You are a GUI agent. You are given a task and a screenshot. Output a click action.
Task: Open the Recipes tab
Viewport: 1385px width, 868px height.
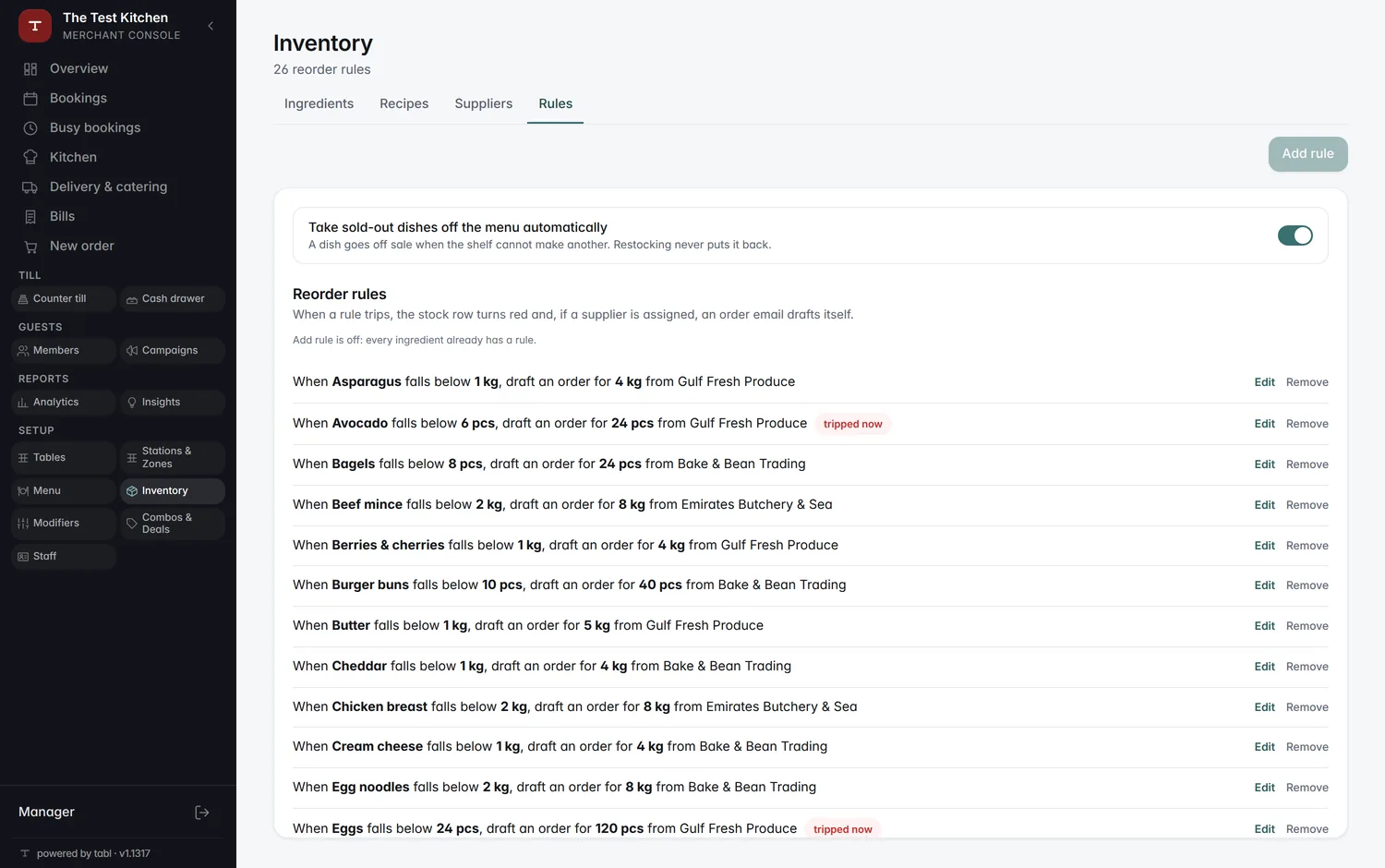click(x=404, y=103)
